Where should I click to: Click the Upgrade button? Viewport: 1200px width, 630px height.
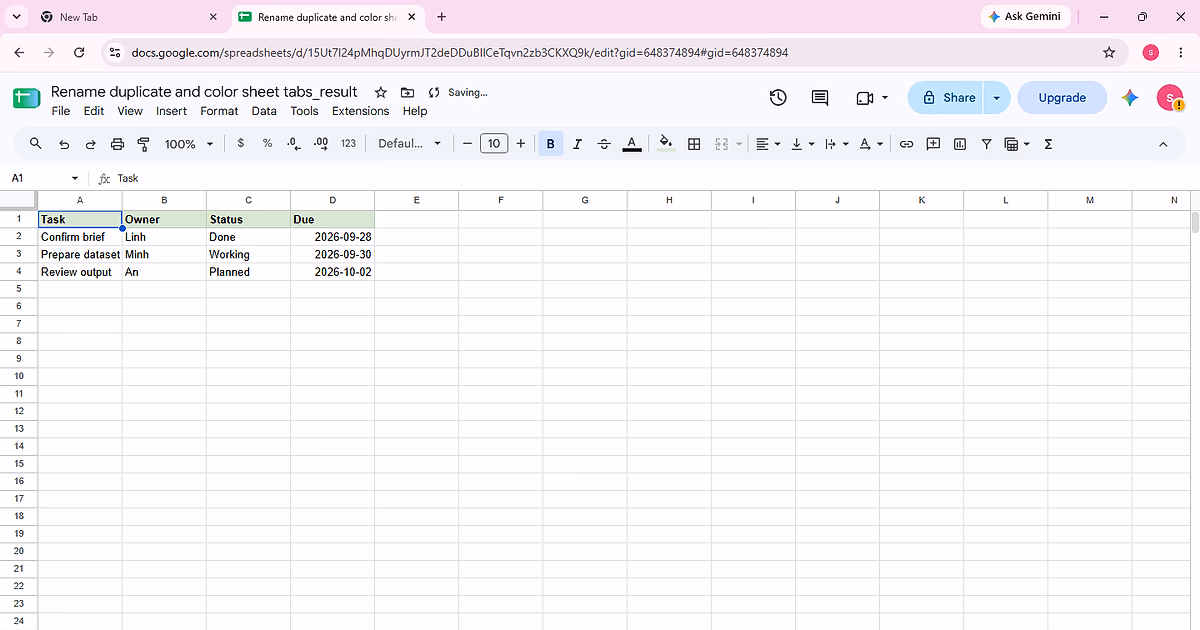[x=1062, y=98]
